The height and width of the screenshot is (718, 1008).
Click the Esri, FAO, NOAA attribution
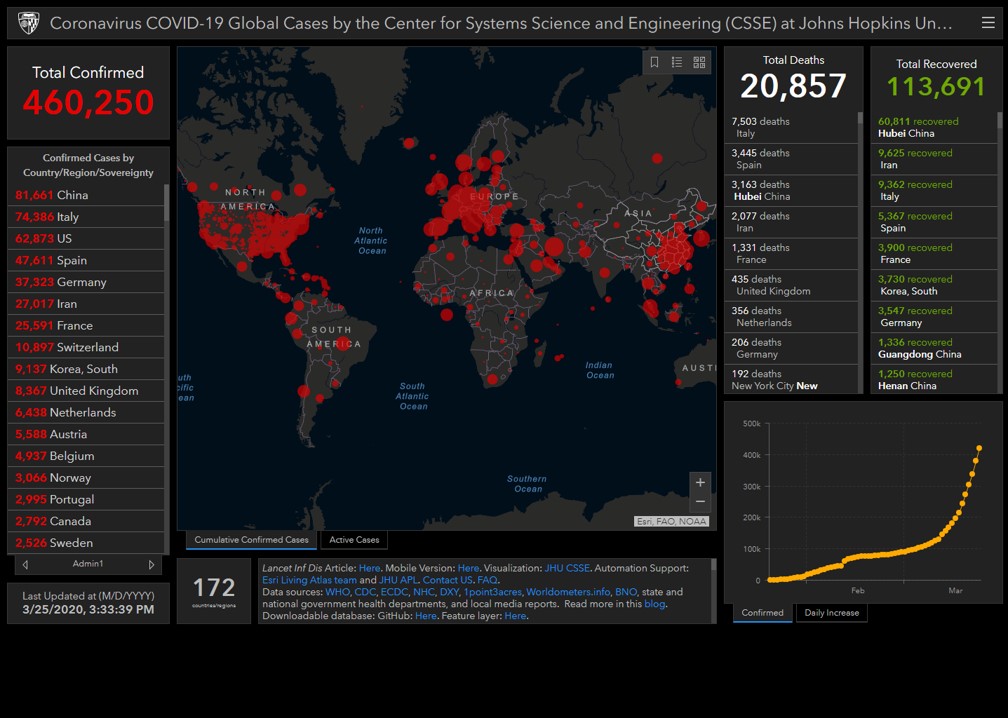pyautogui.click(x=671, y=521)
